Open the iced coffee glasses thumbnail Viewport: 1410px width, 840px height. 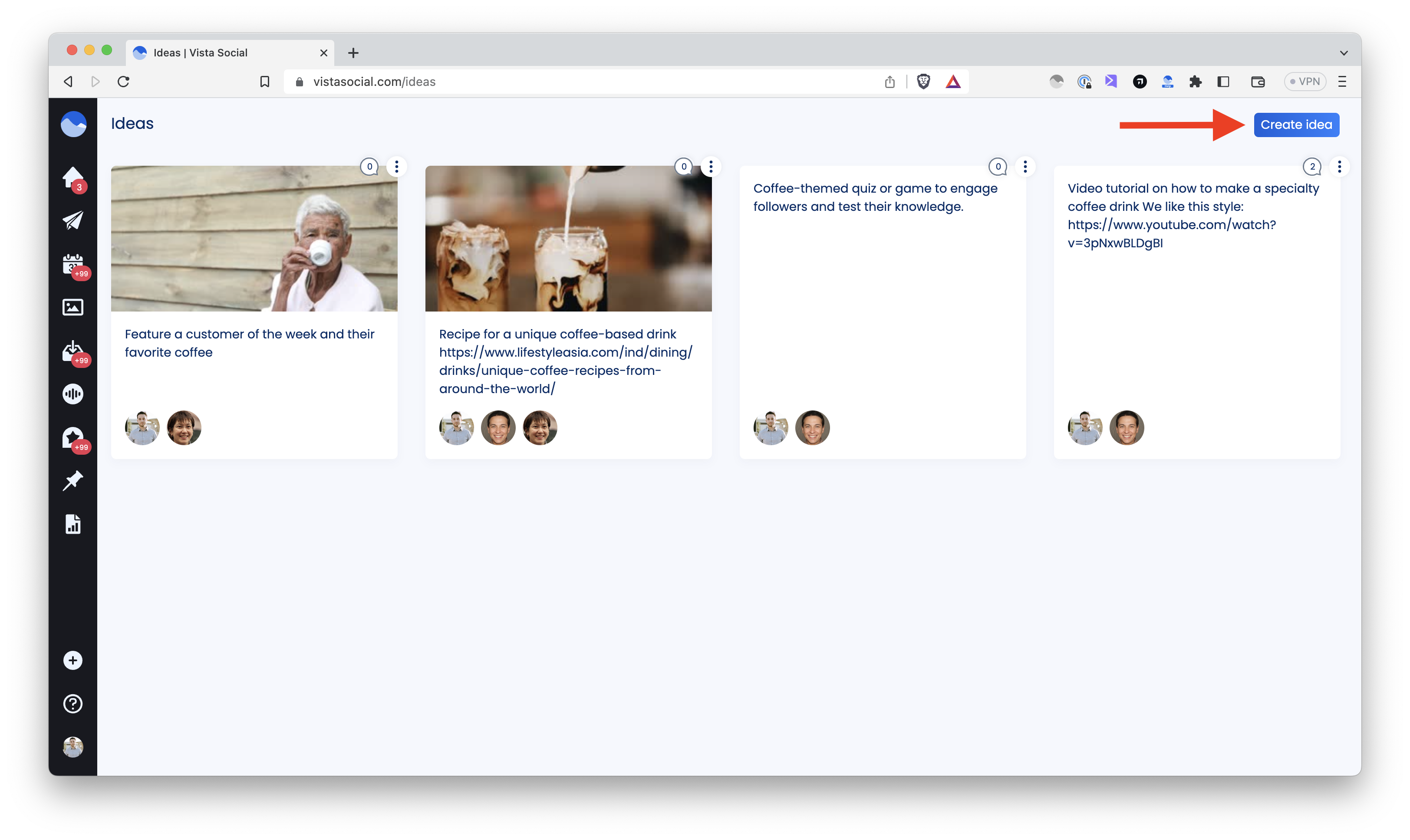coord(569,238)
